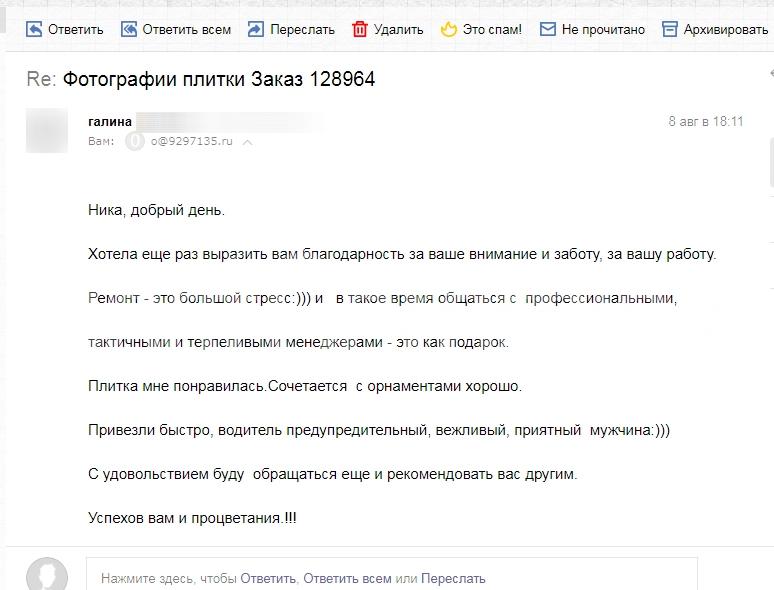Click the Forward arrow icon
Viewport: 774px width, 590px height.
tap(255, 29)
